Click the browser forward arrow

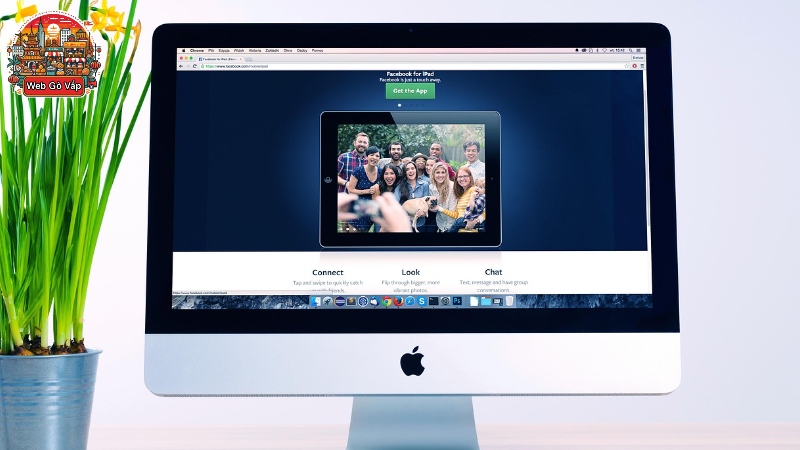coord(188,66)
